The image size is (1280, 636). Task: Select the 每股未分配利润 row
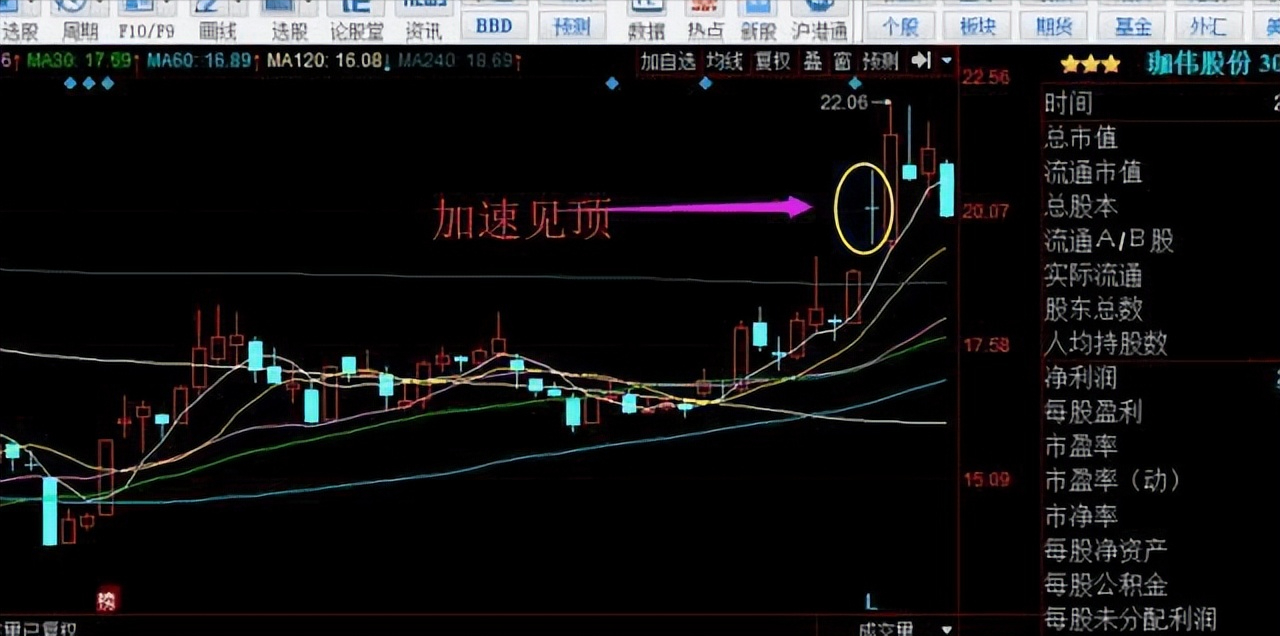(x=1161, y=617)
